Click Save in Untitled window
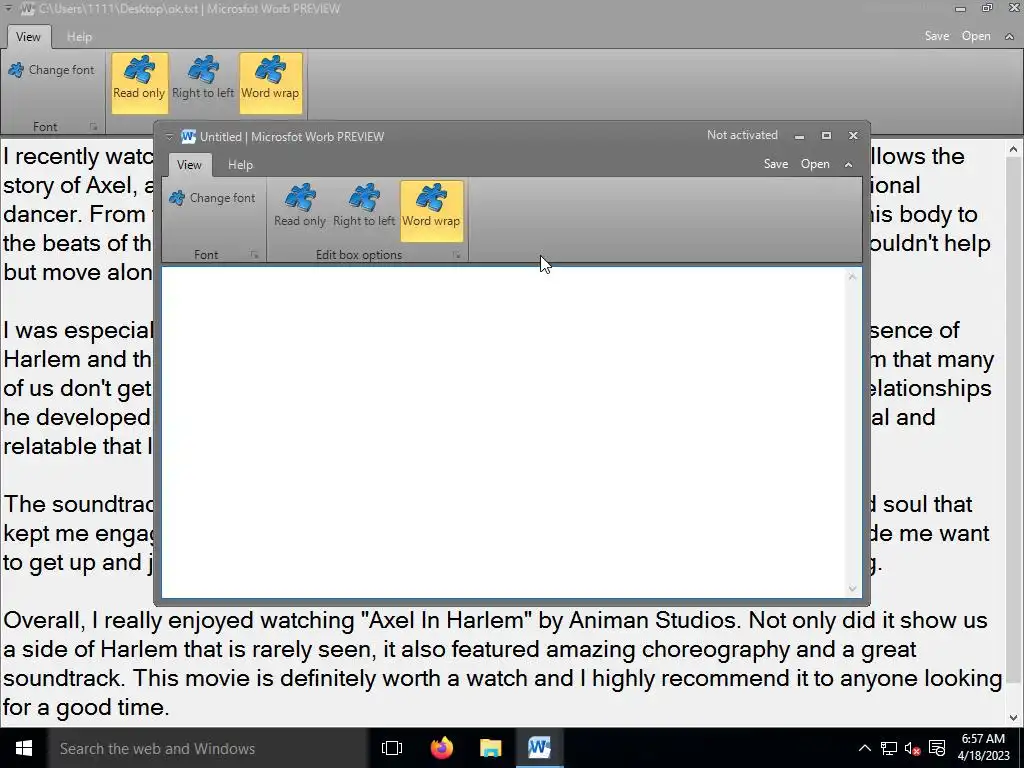1024x768 pixels. pyautogui.click(x=776, y=164)
